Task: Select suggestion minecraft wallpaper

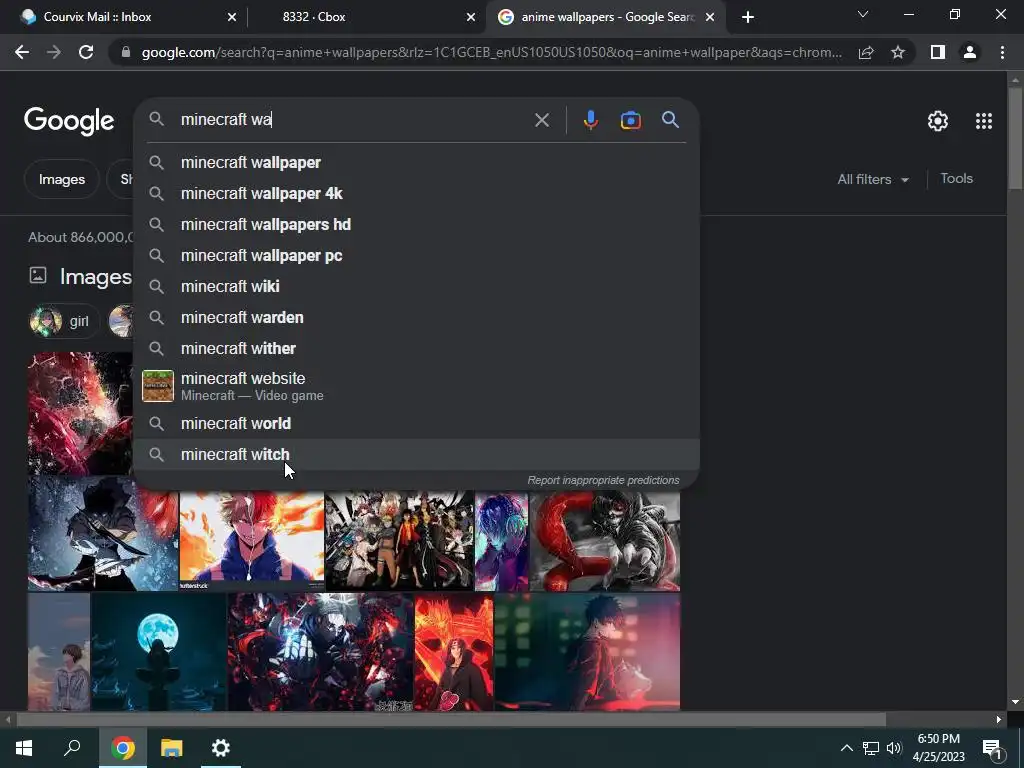Action: tap(416, 163)
